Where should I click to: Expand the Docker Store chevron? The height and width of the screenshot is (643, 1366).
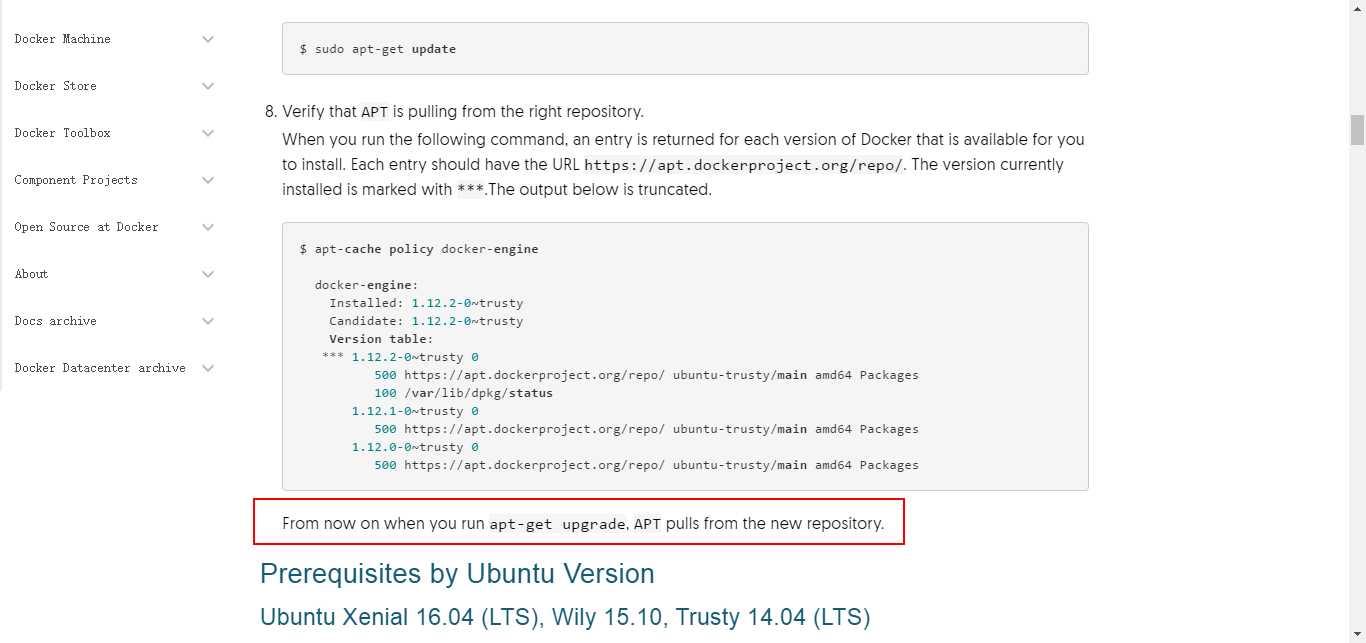208,86
